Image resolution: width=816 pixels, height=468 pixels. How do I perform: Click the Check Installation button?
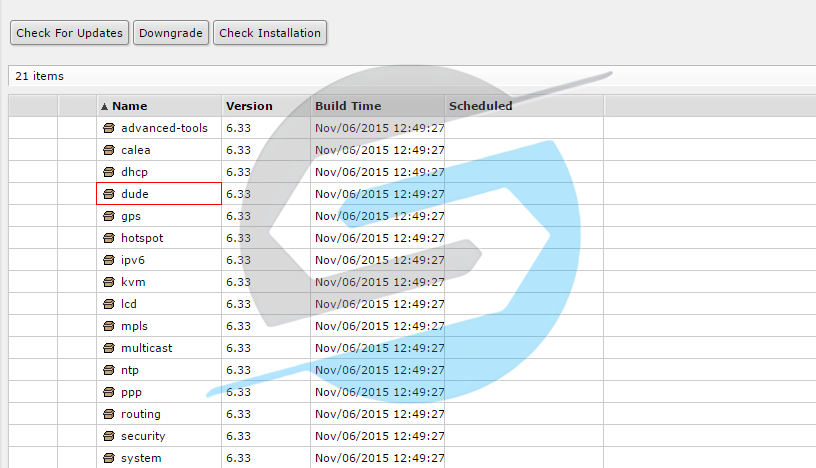tap(270, 33)
